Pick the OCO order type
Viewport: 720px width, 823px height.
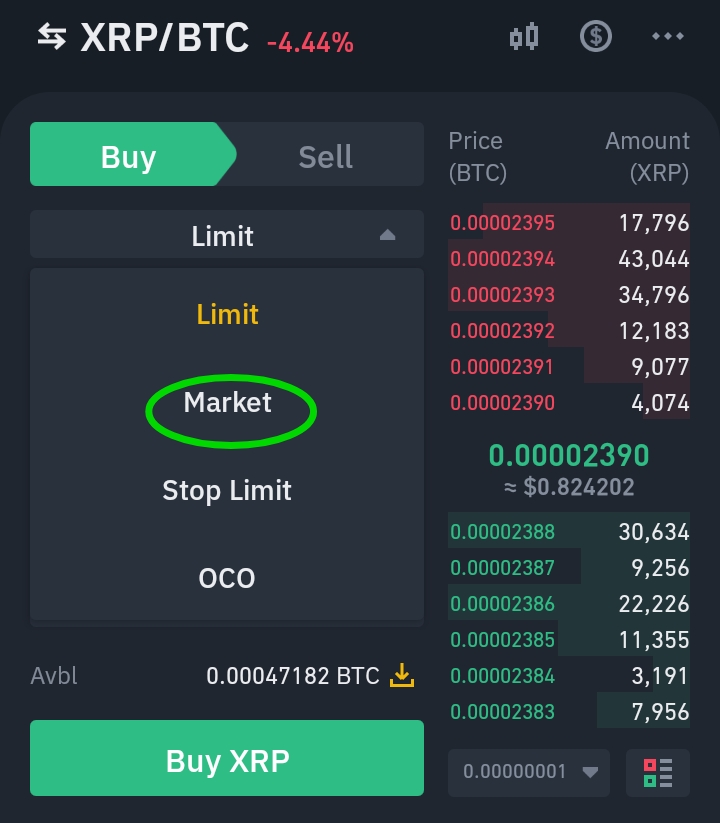[x=227, y=578]
